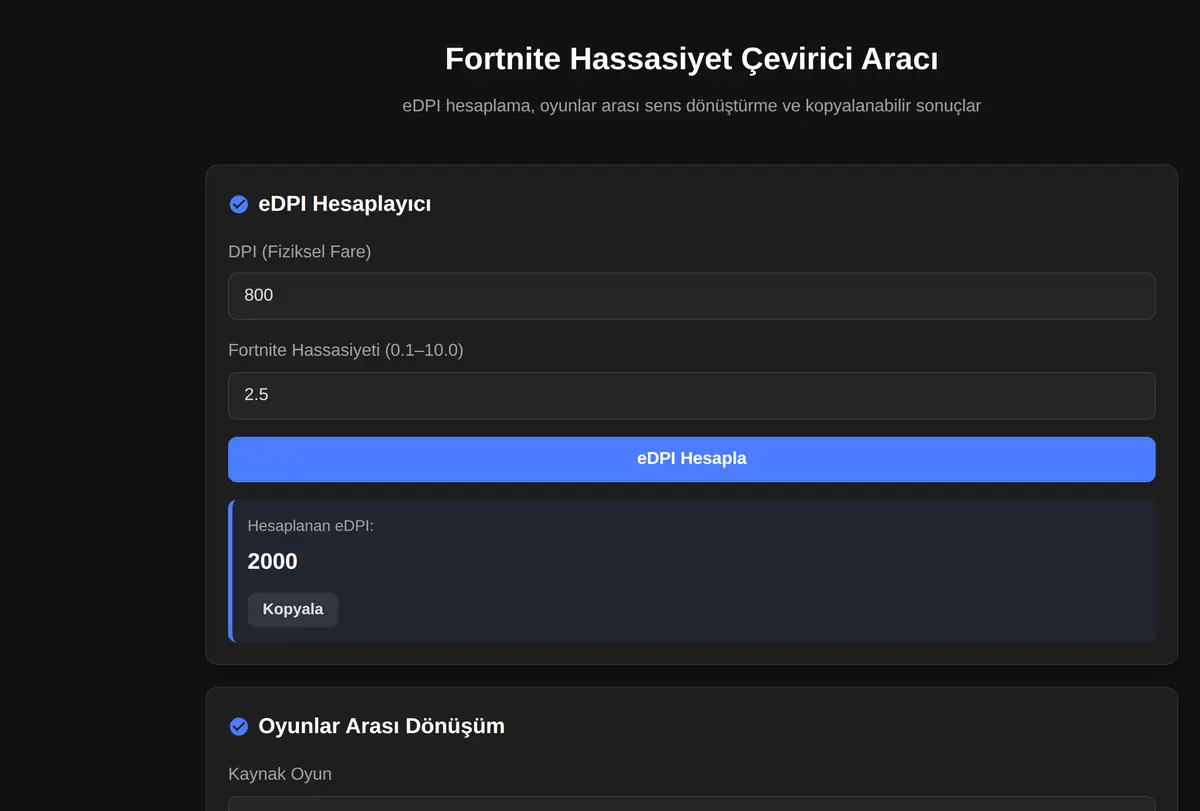This screenshot has width=1200, height=811.
Task: Click the eDPI Hesapla button
Action: (x=691, y=459)
